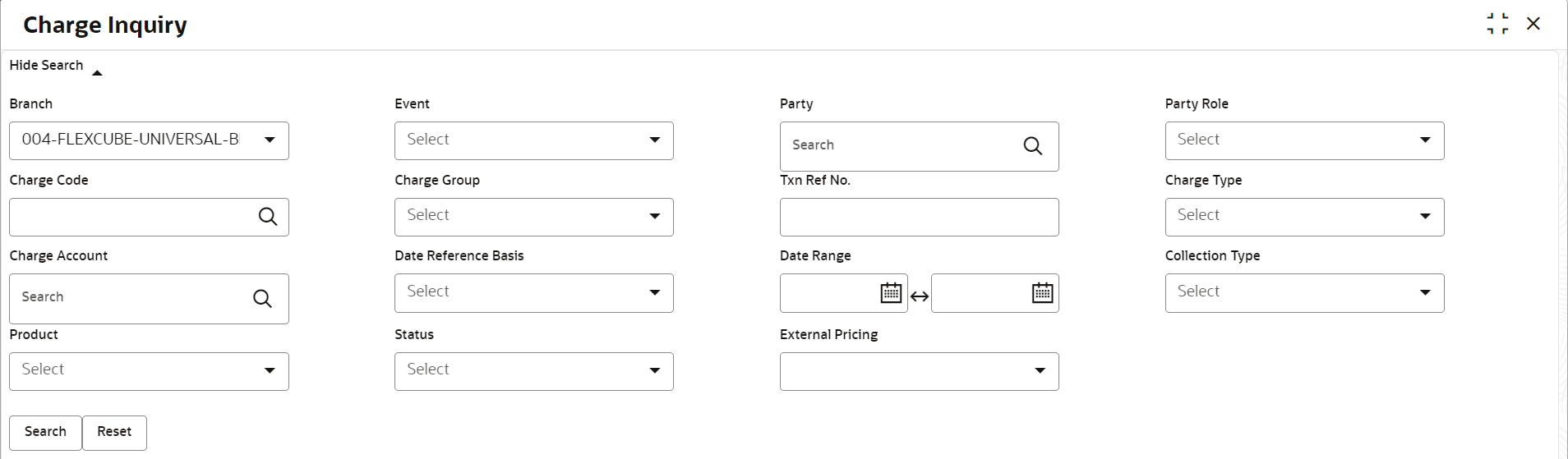Select a Date Reference Basis option
This screenshot has height=459, width=1568.
tap(534, 293)
